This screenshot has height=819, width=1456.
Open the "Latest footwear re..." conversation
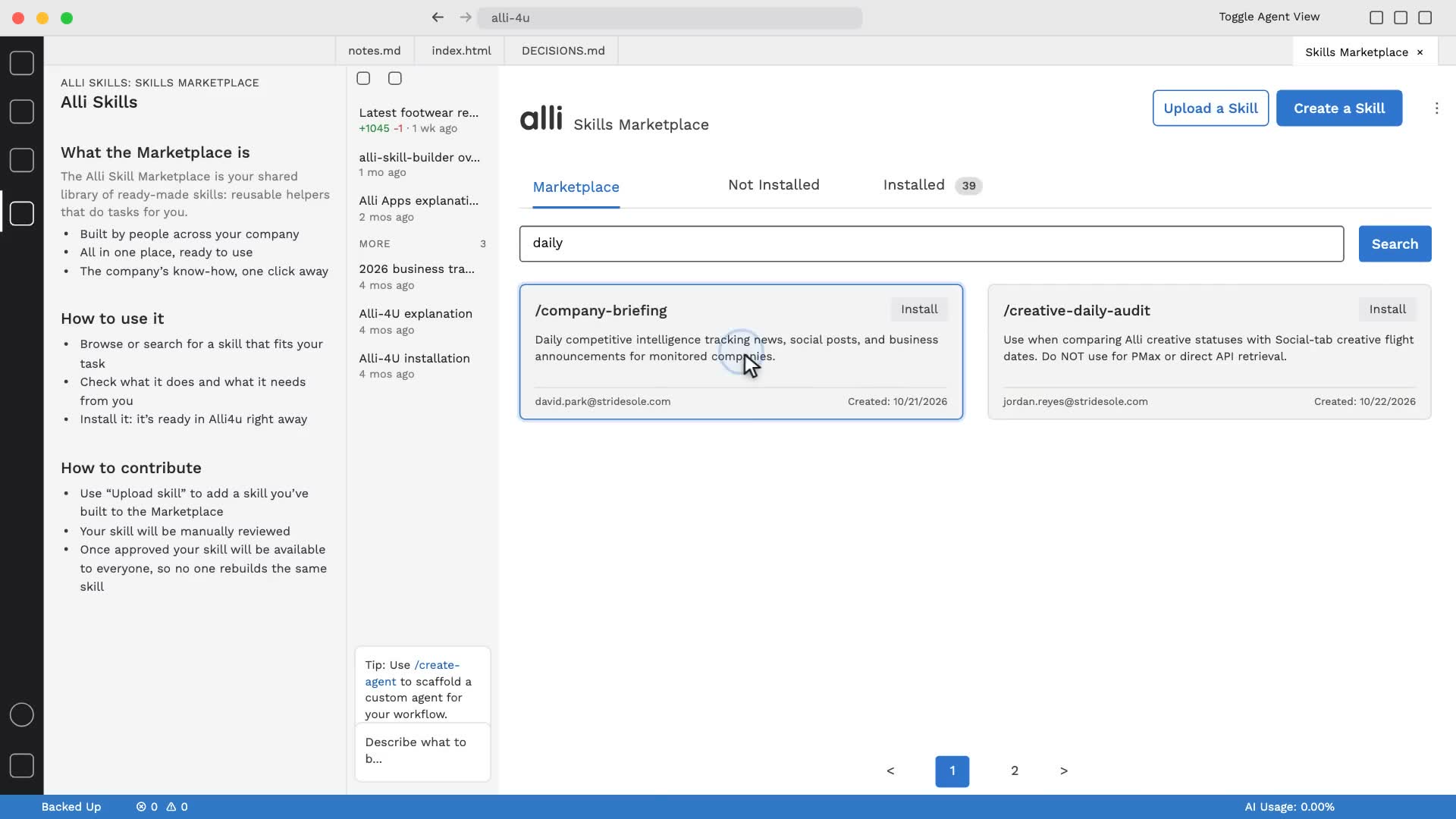pyautogui.click(x=422, y=120)
